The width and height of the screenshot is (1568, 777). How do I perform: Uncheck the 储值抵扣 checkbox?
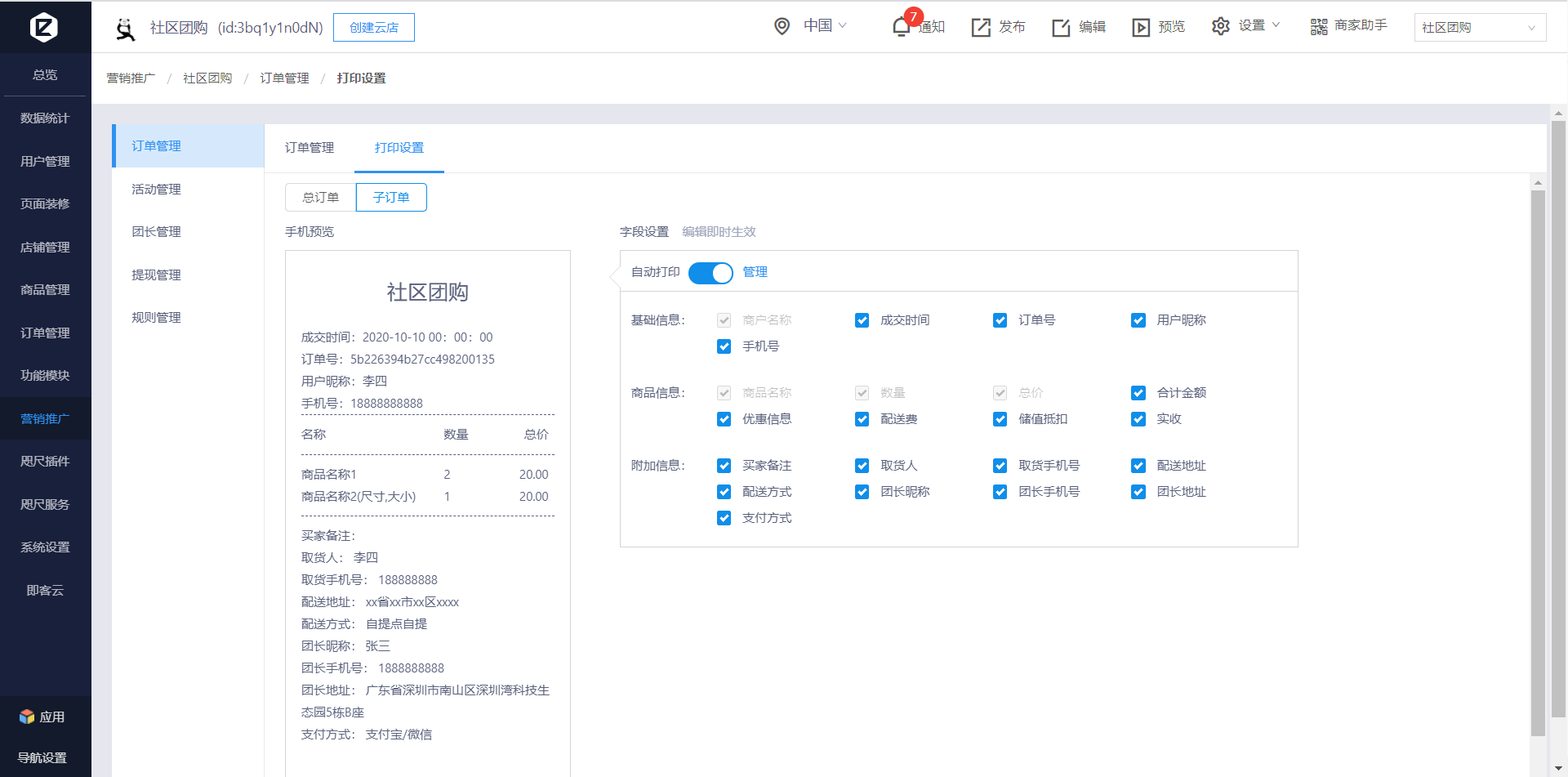(1000, 419)
